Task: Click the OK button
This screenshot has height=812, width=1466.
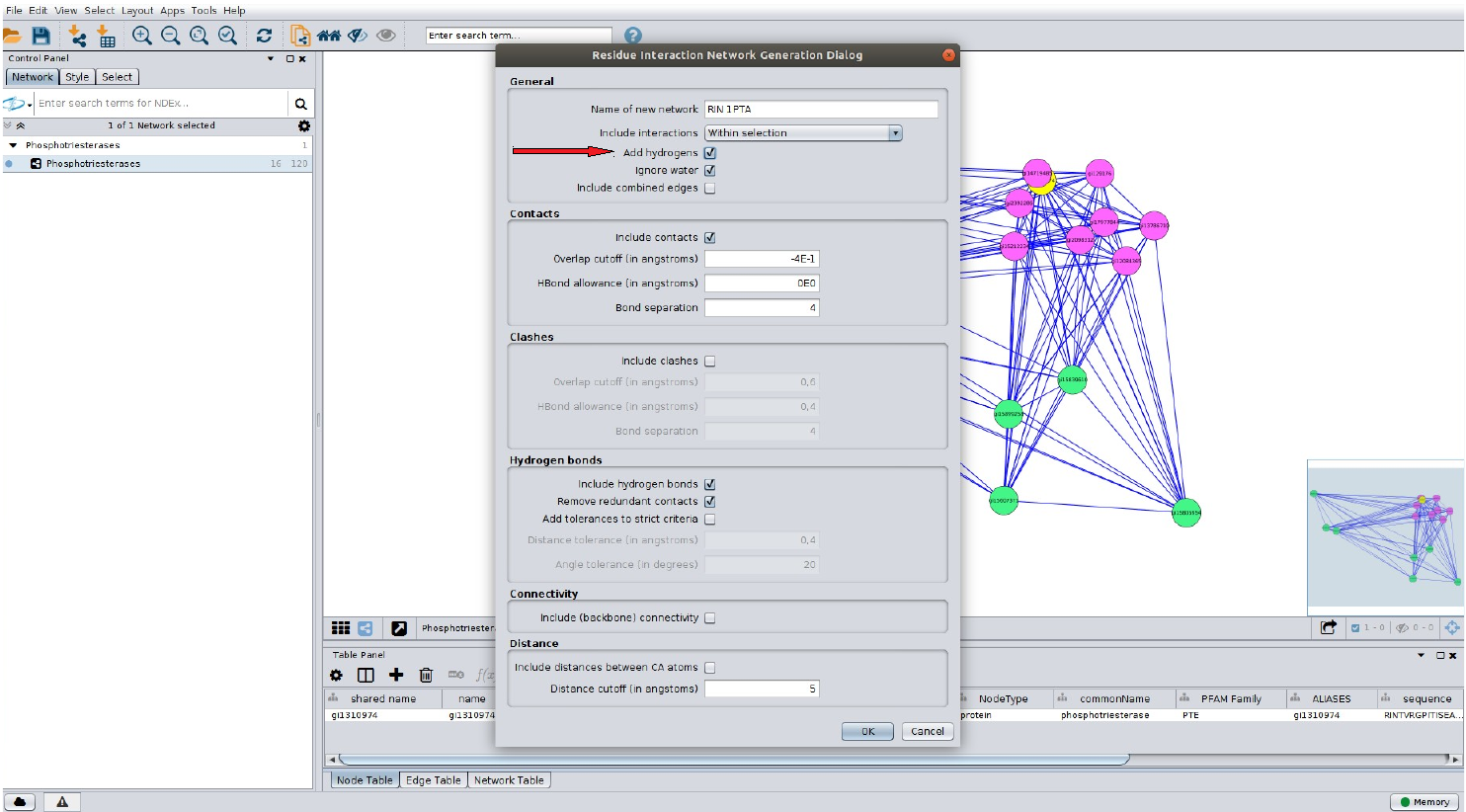Action: point(867,732)
